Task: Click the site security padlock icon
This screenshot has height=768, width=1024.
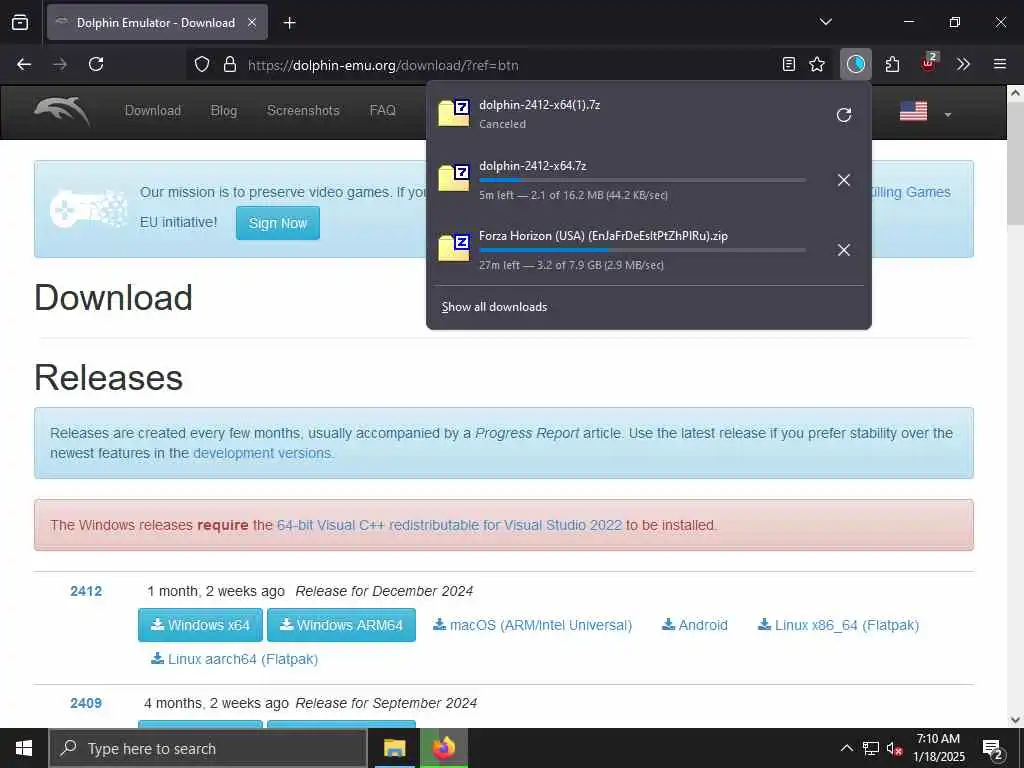Action: point(229,65)
